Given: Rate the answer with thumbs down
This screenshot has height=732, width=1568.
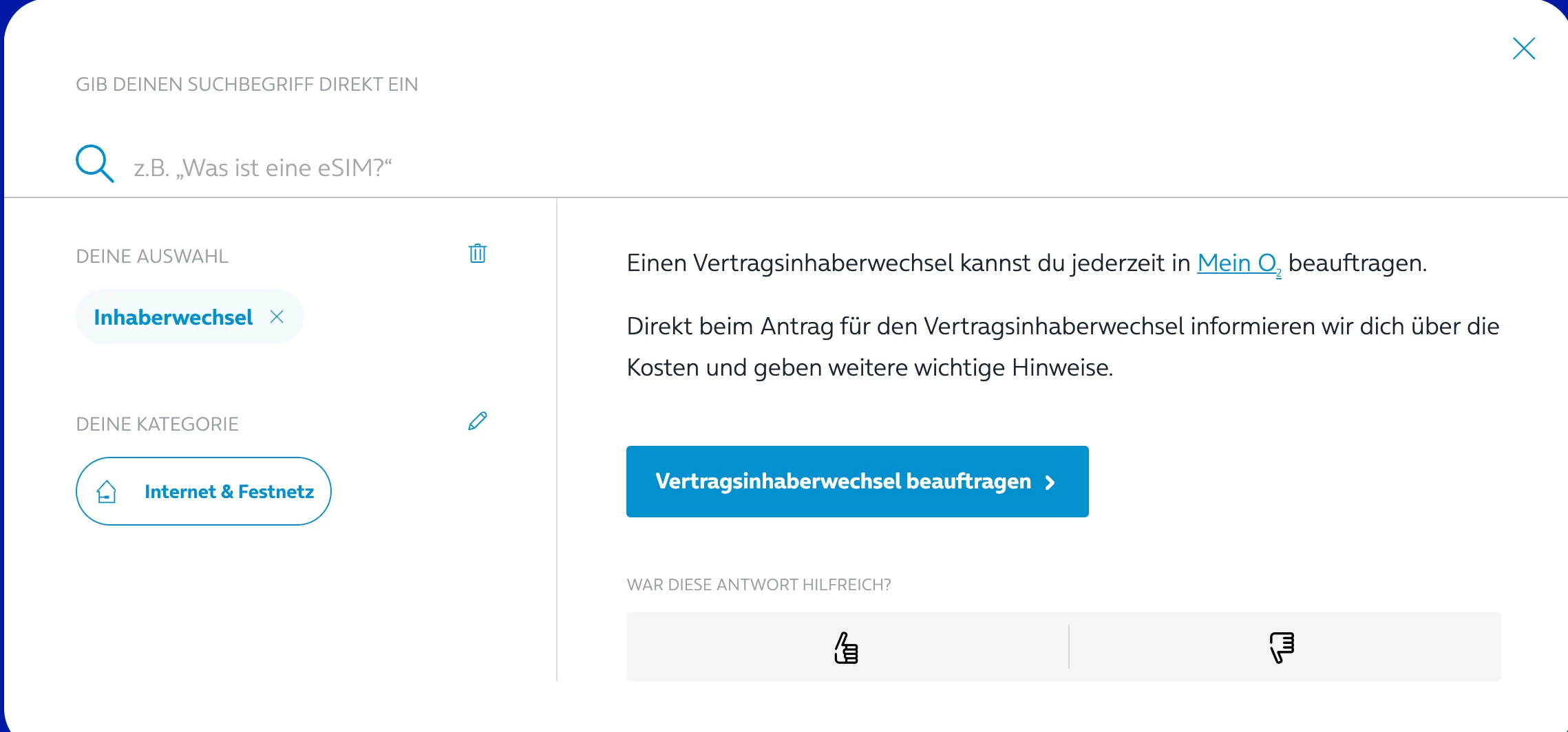Looking at the screenshot, I should (1282, 647).
